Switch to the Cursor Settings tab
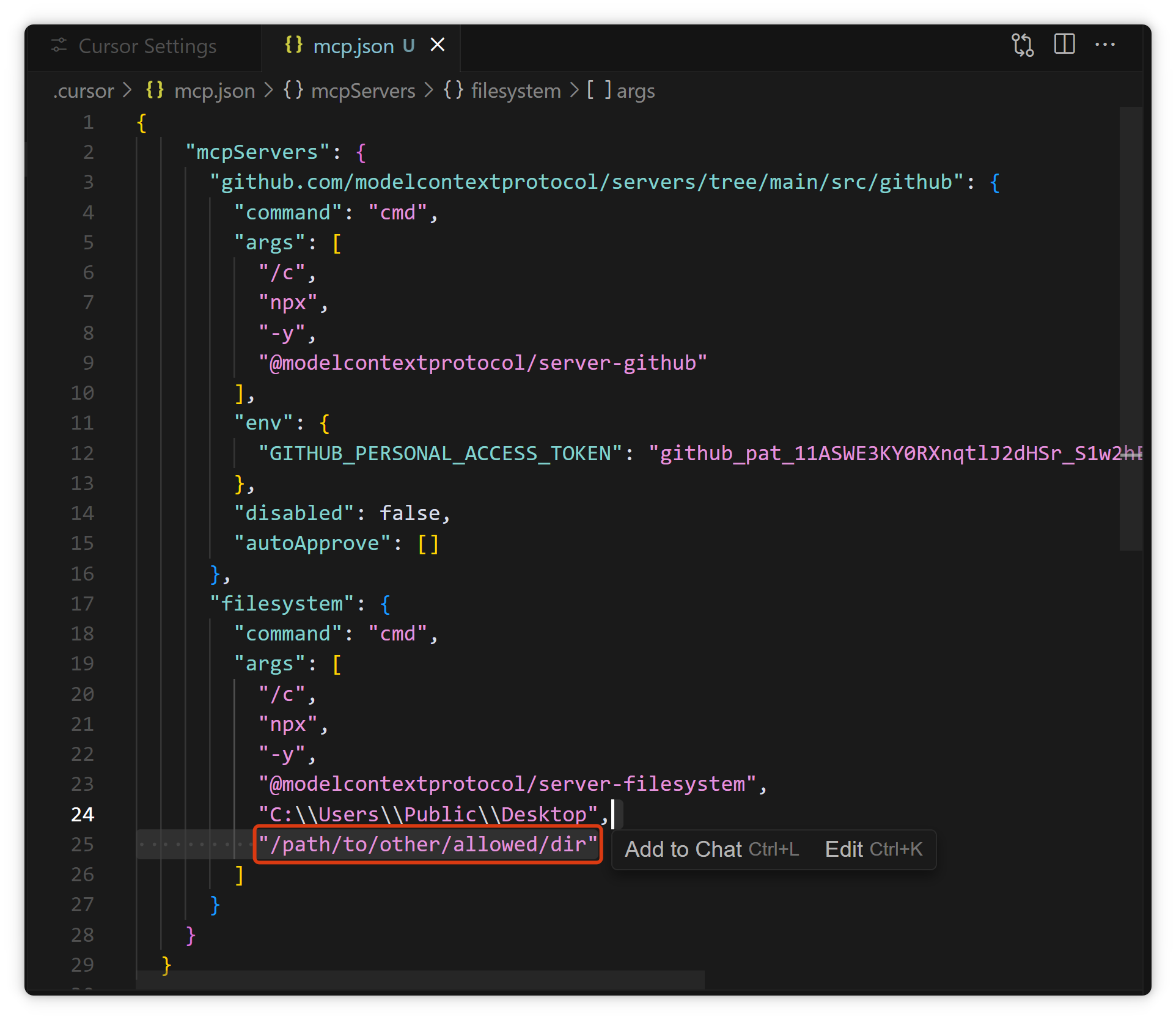Screen dimensions: 1176x1020 pyautogui.click(x=147, y=46)
